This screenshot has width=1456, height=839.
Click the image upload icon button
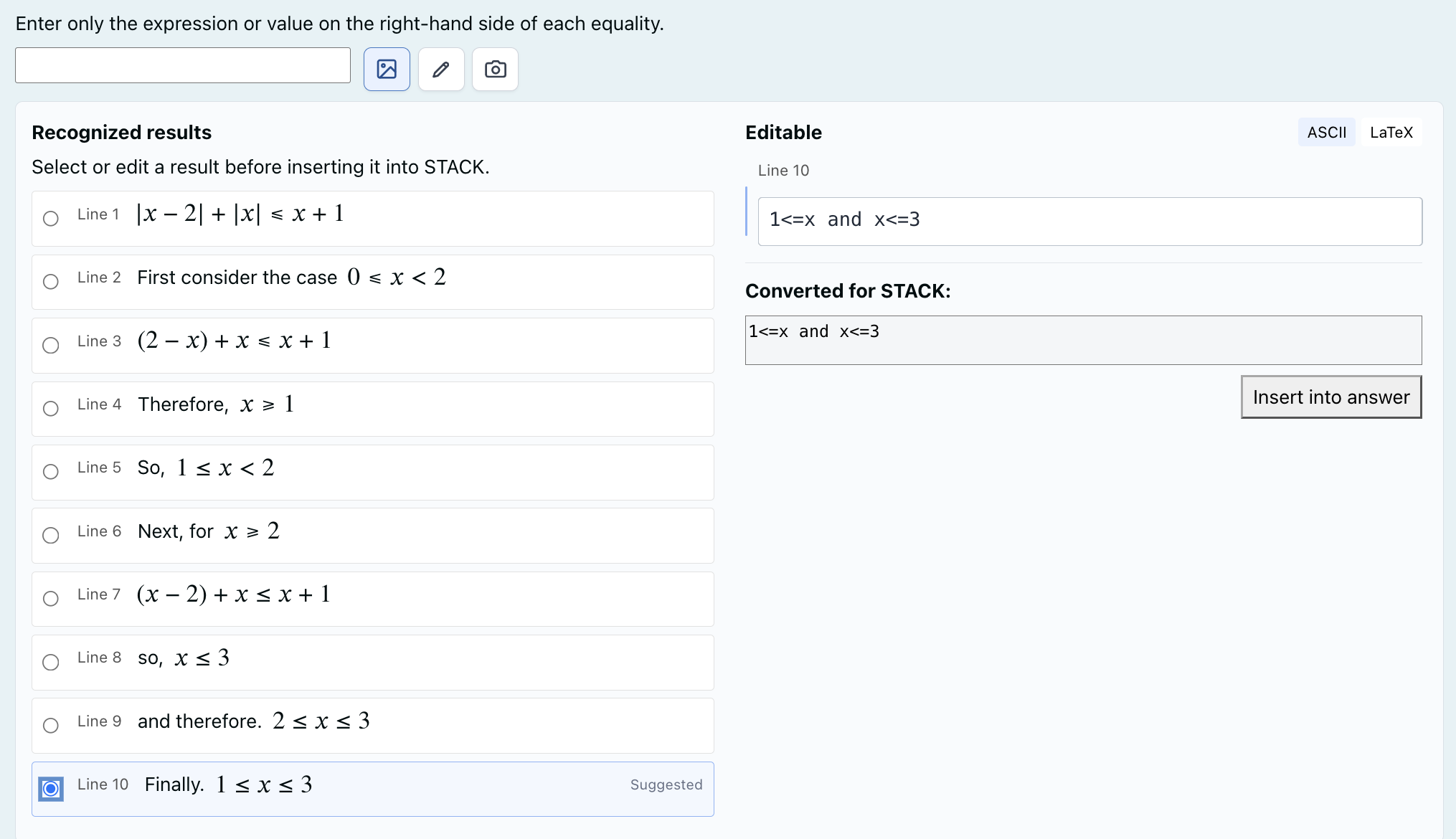click(x=387, y=69)
